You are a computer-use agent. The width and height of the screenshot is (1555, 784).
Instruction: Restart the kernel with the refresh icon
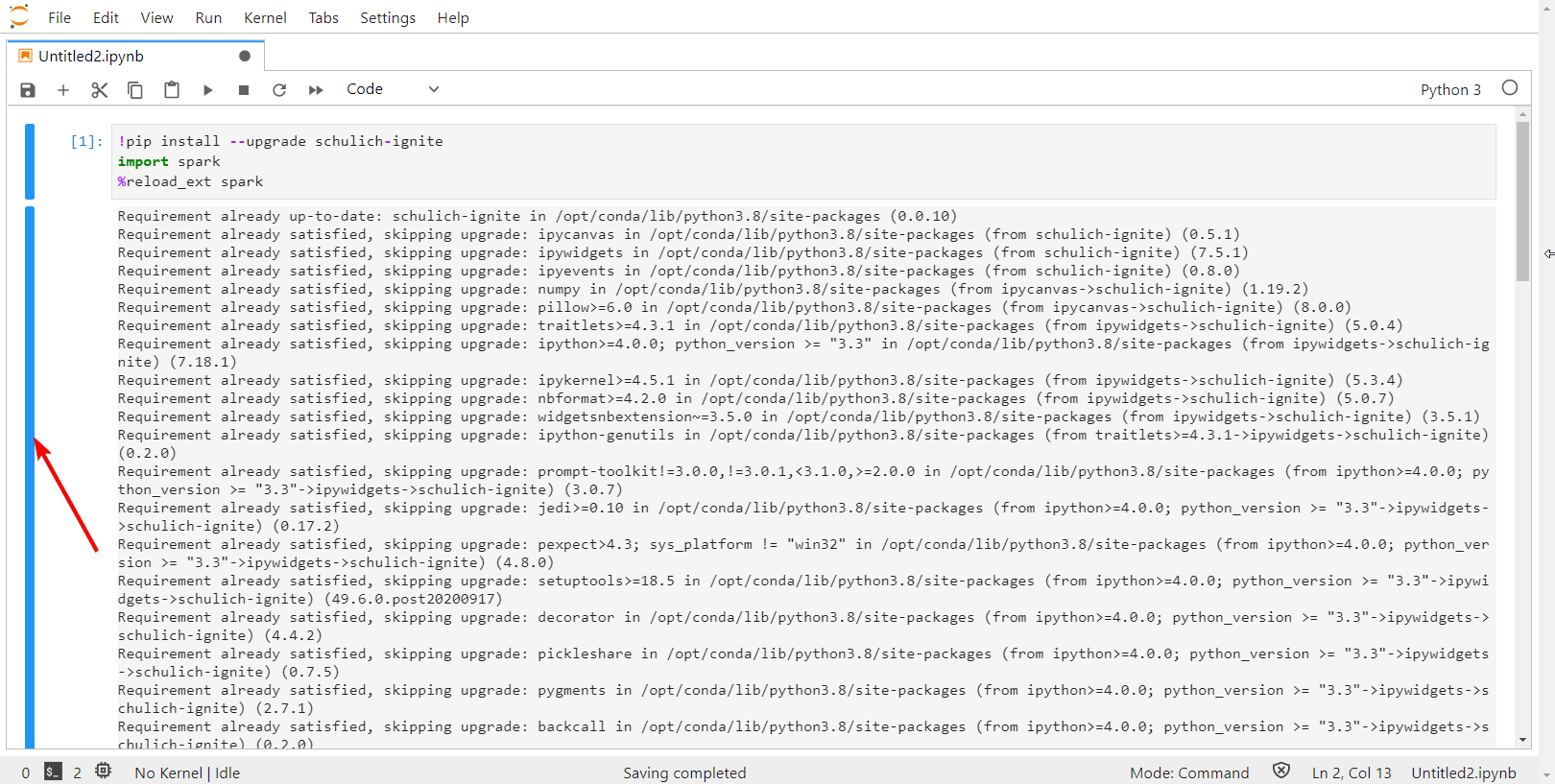pos(279,90)
